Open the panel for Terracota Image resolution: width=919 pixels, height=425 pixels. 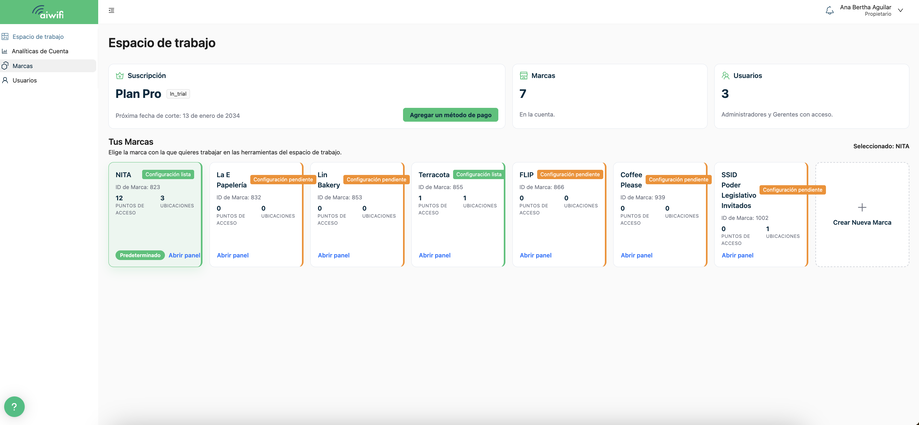click(434, 256)
